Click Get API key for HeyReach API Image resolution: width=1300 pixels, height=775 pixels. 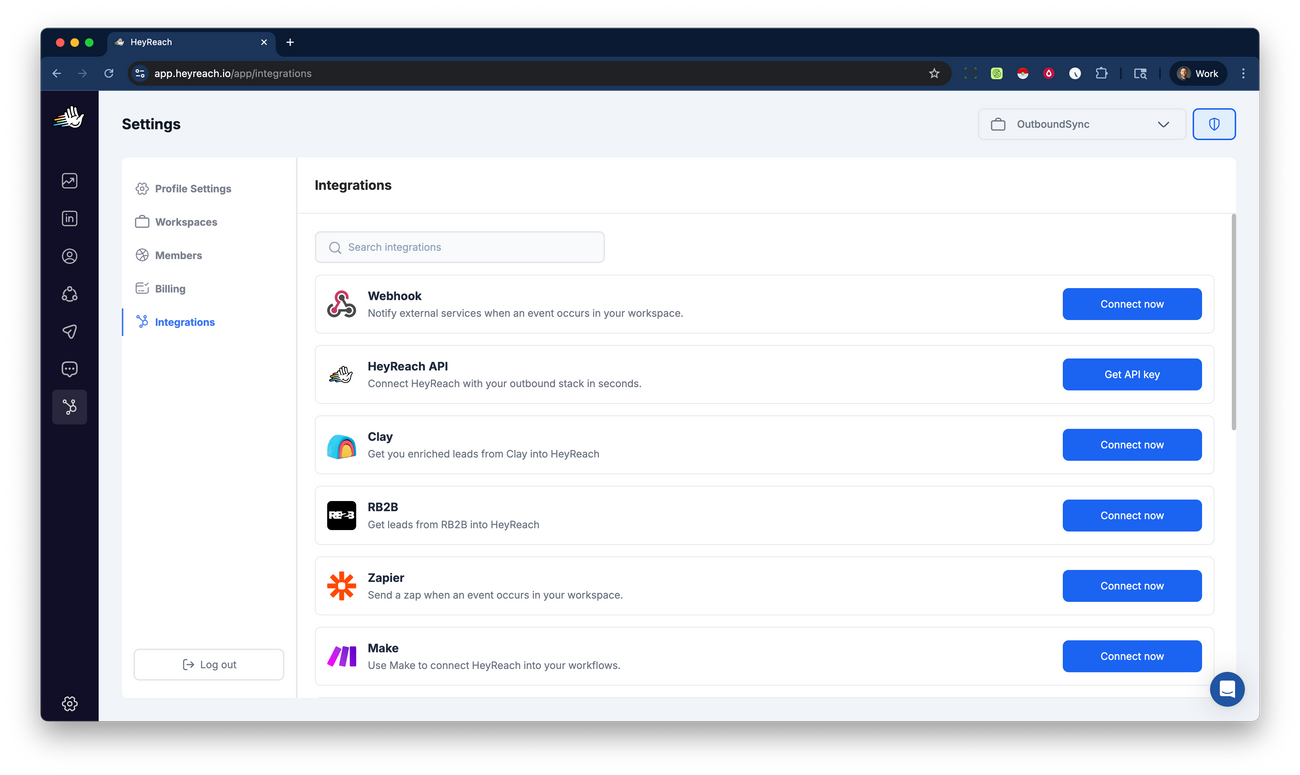pos(1132,374)
